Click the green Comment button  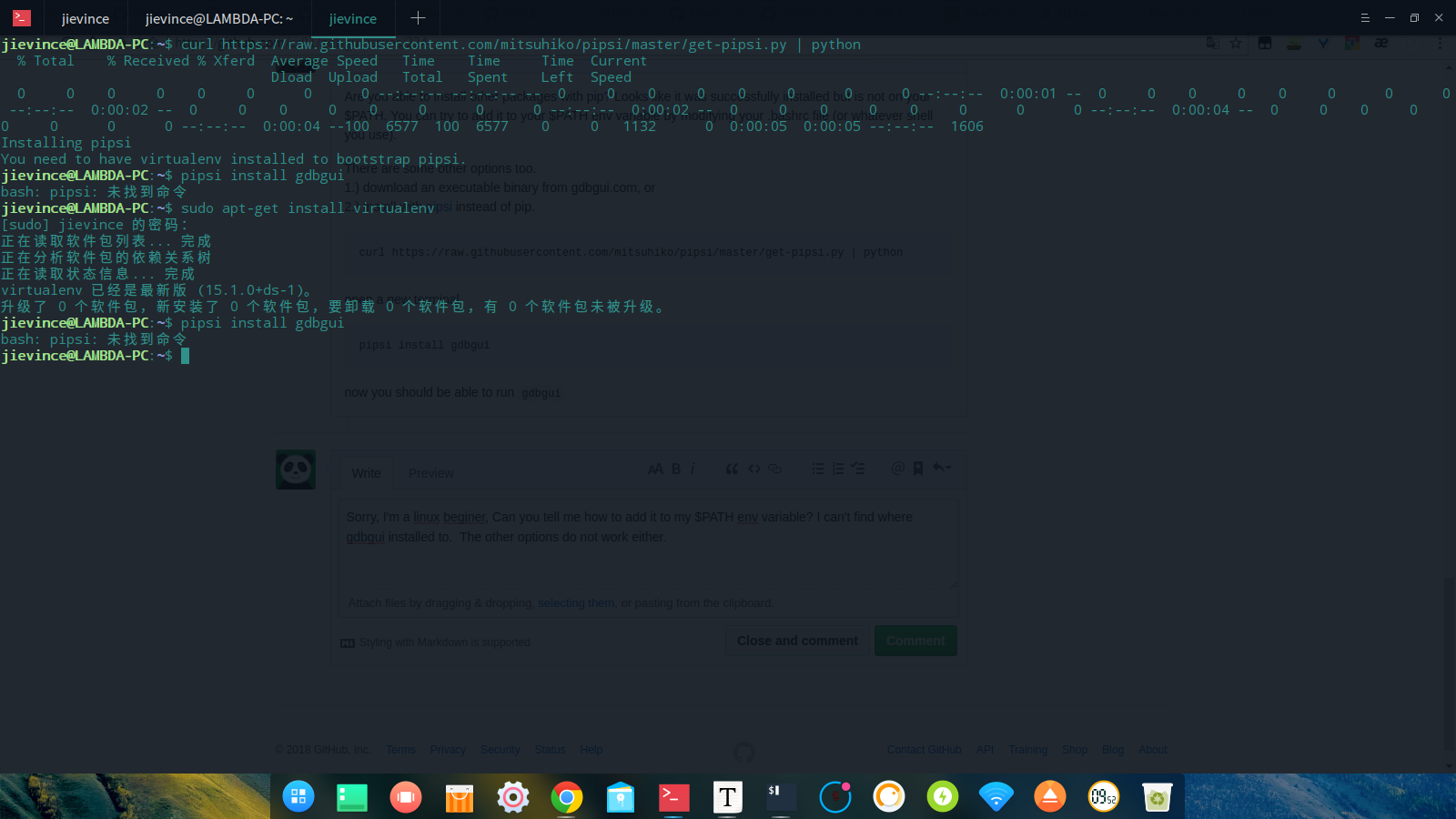click(915, 640)
